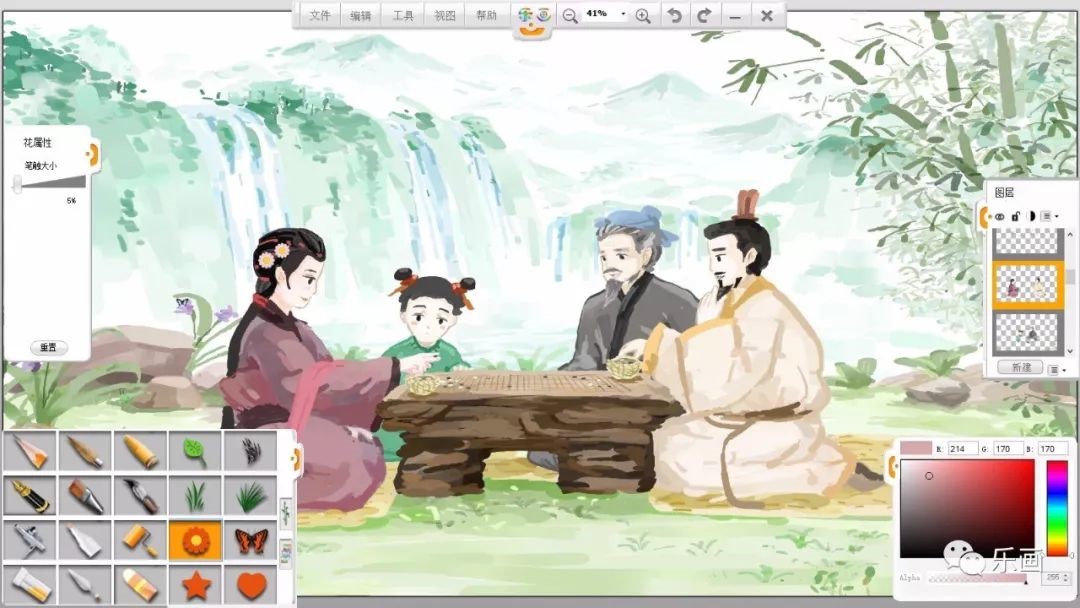Click 新建 to create new layer
1080x608 pixels.
pyautogui.click(x=1020, y=368)
